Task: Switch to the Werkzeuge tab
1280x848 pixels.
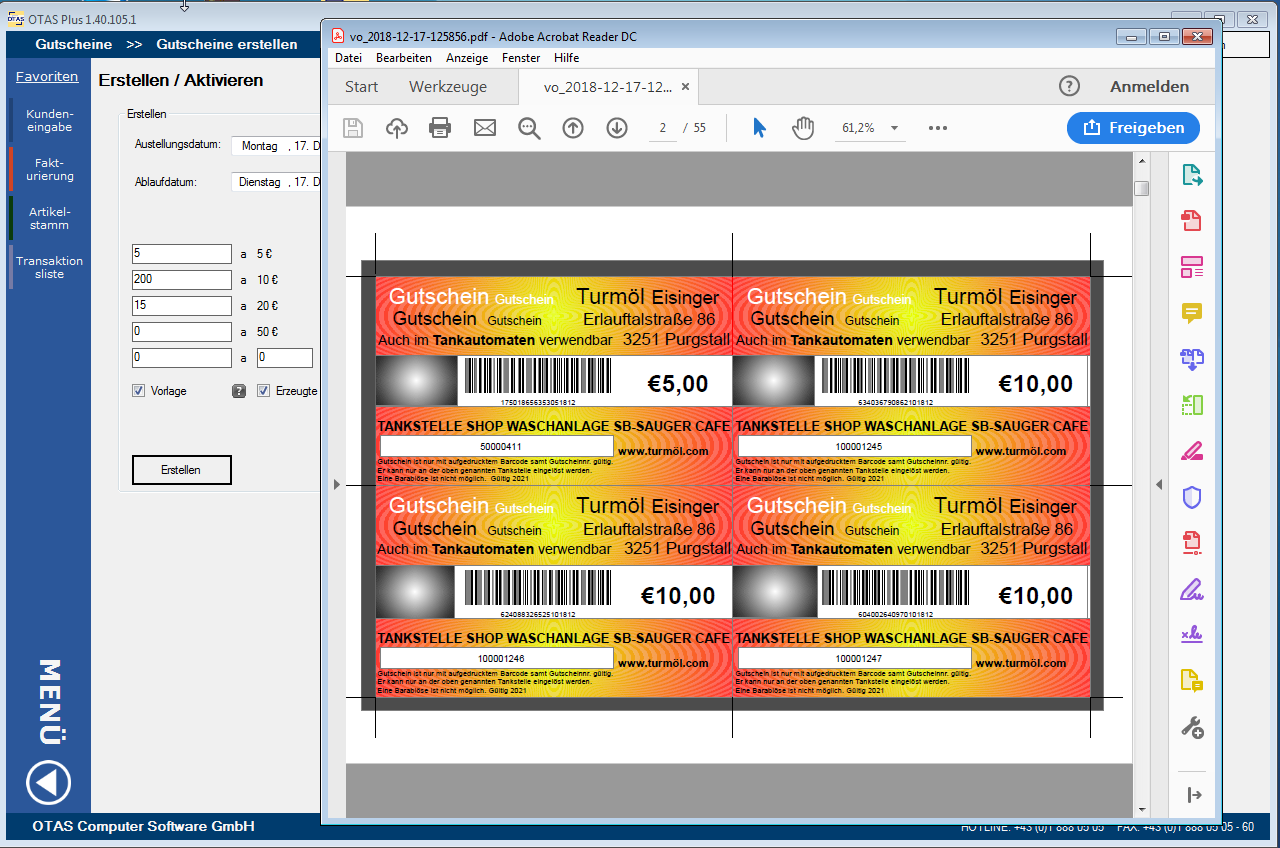Action: [448, 87]
